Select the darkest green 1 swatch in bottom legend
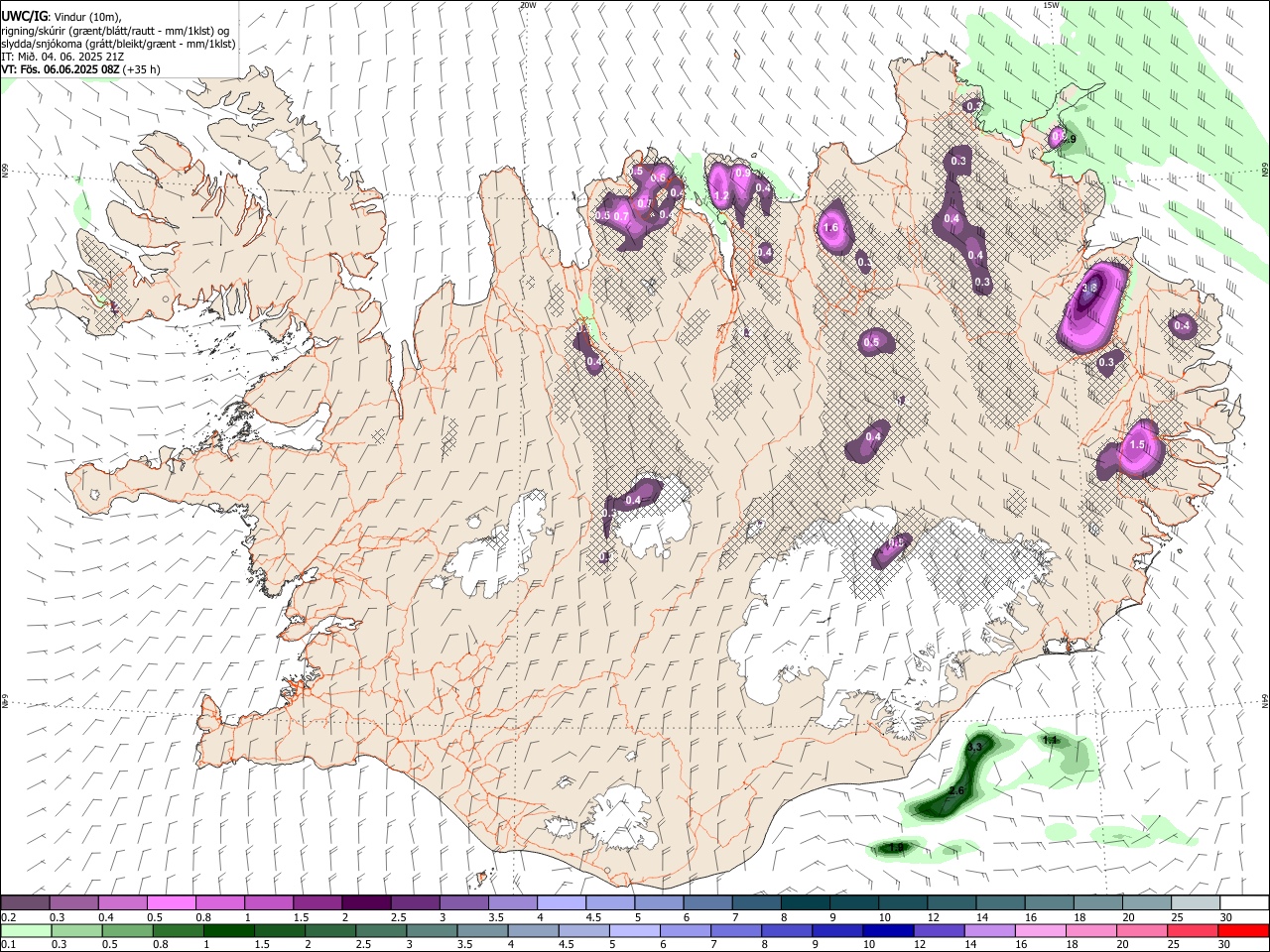This screenshot has width=1270, height=952. coord(229,930)
